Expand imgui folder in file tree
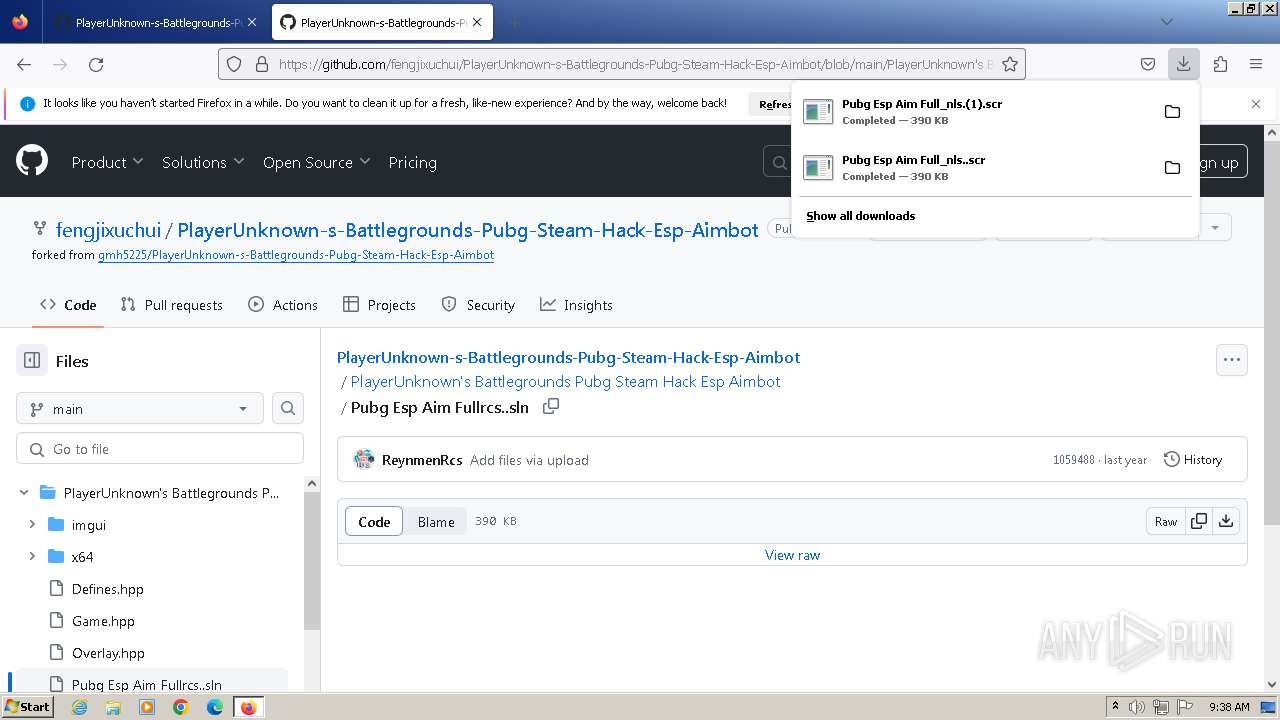The width and height of the screenshot is (1280, 720). [x=32, y=524]
